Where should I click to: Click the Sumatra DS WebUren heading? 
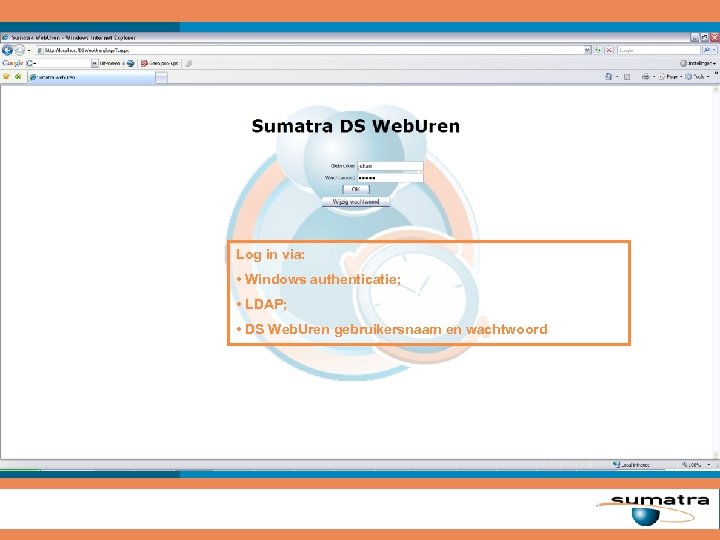tap(356, 126)
